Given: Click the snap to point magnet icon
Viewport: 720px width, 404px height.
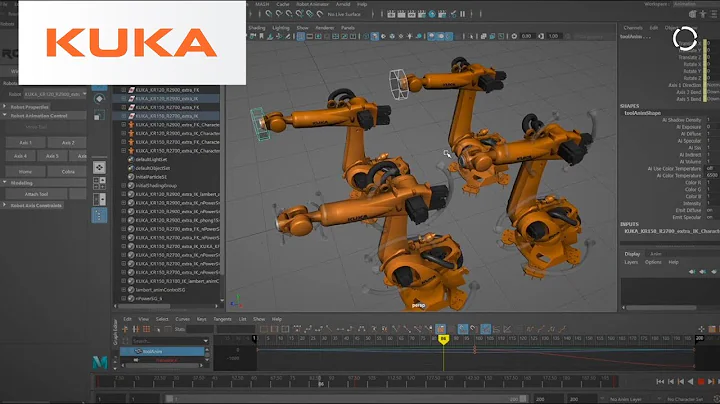Looking at the screenshot, I should pyautogui.click(x=289, y=14).
